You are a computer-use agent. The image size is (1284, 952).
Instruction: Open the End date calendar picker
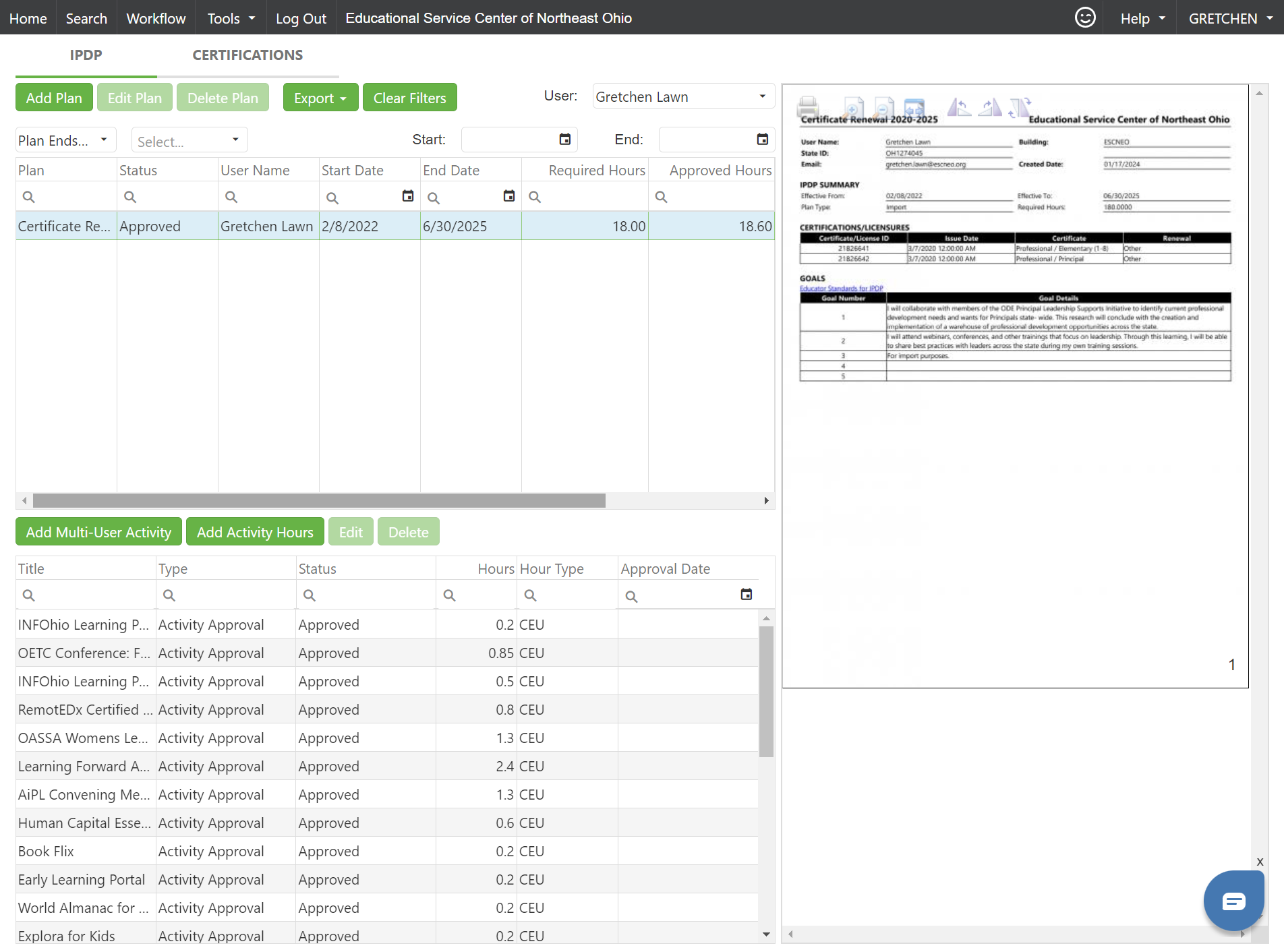click(x=763, y=139)
